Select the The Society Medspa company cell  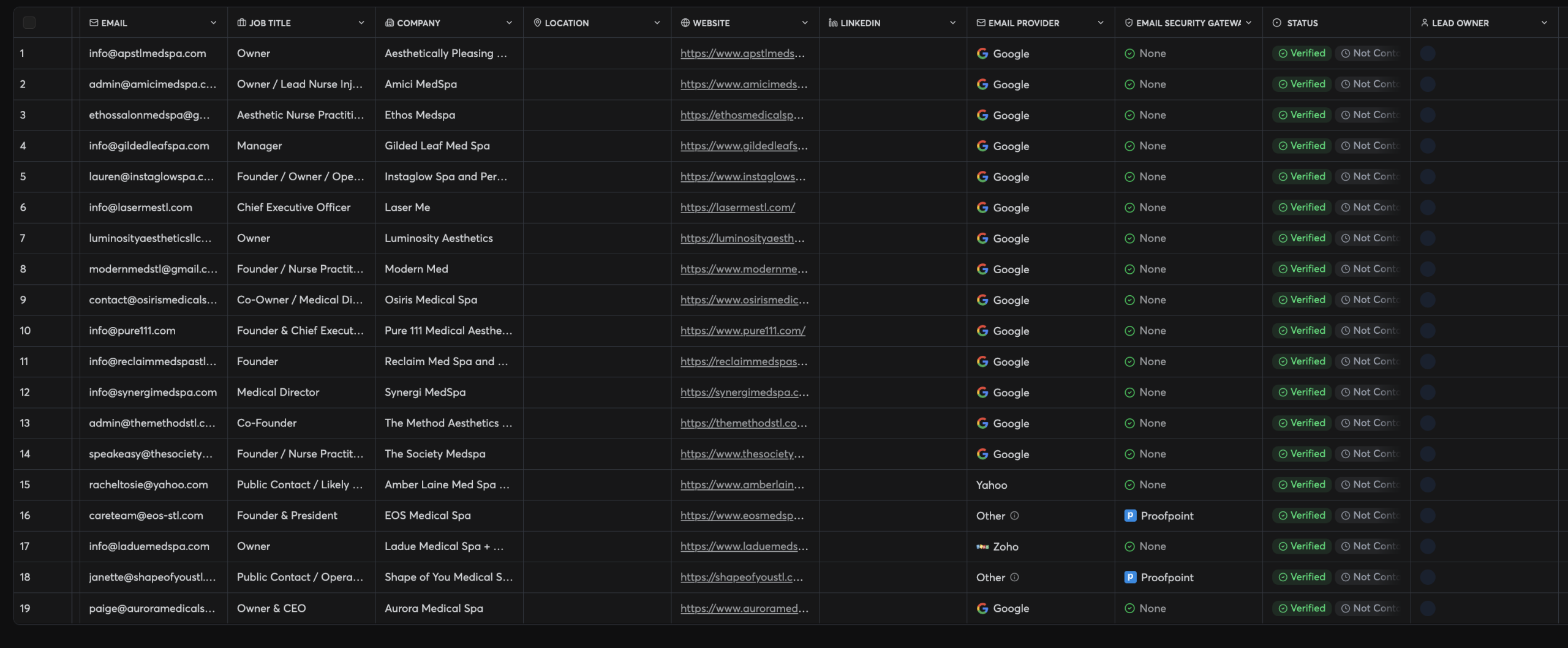450,454
